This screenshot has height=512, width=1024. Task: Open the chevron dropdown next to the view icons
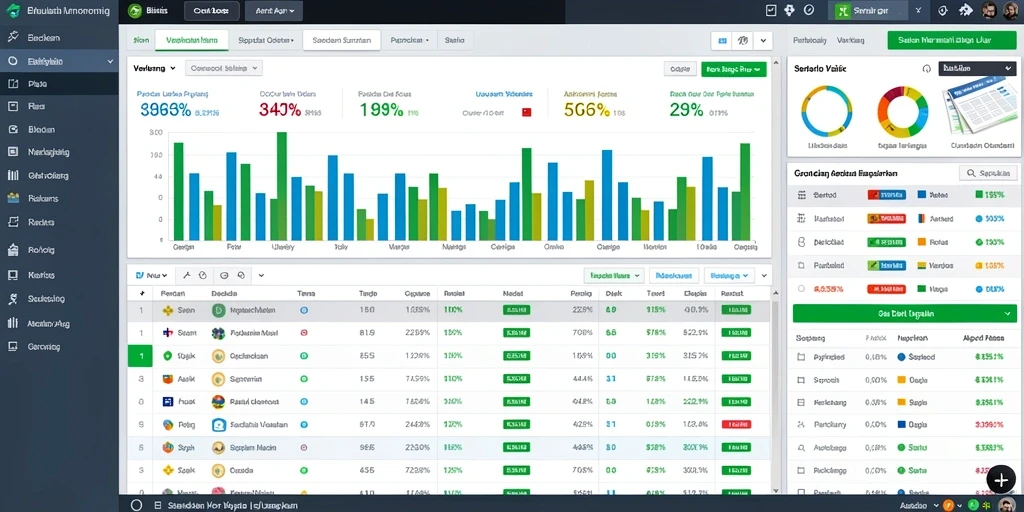(763, 40)
